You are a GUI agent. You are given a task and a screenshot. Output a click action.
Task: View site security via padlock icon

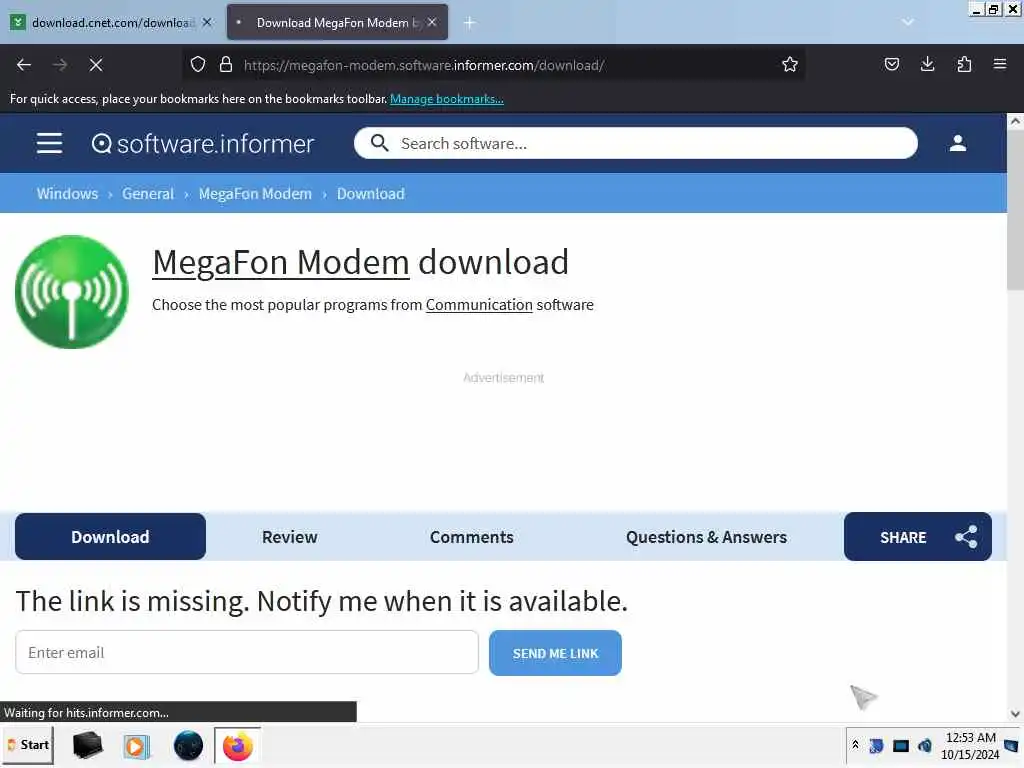[x=226, y=65]
